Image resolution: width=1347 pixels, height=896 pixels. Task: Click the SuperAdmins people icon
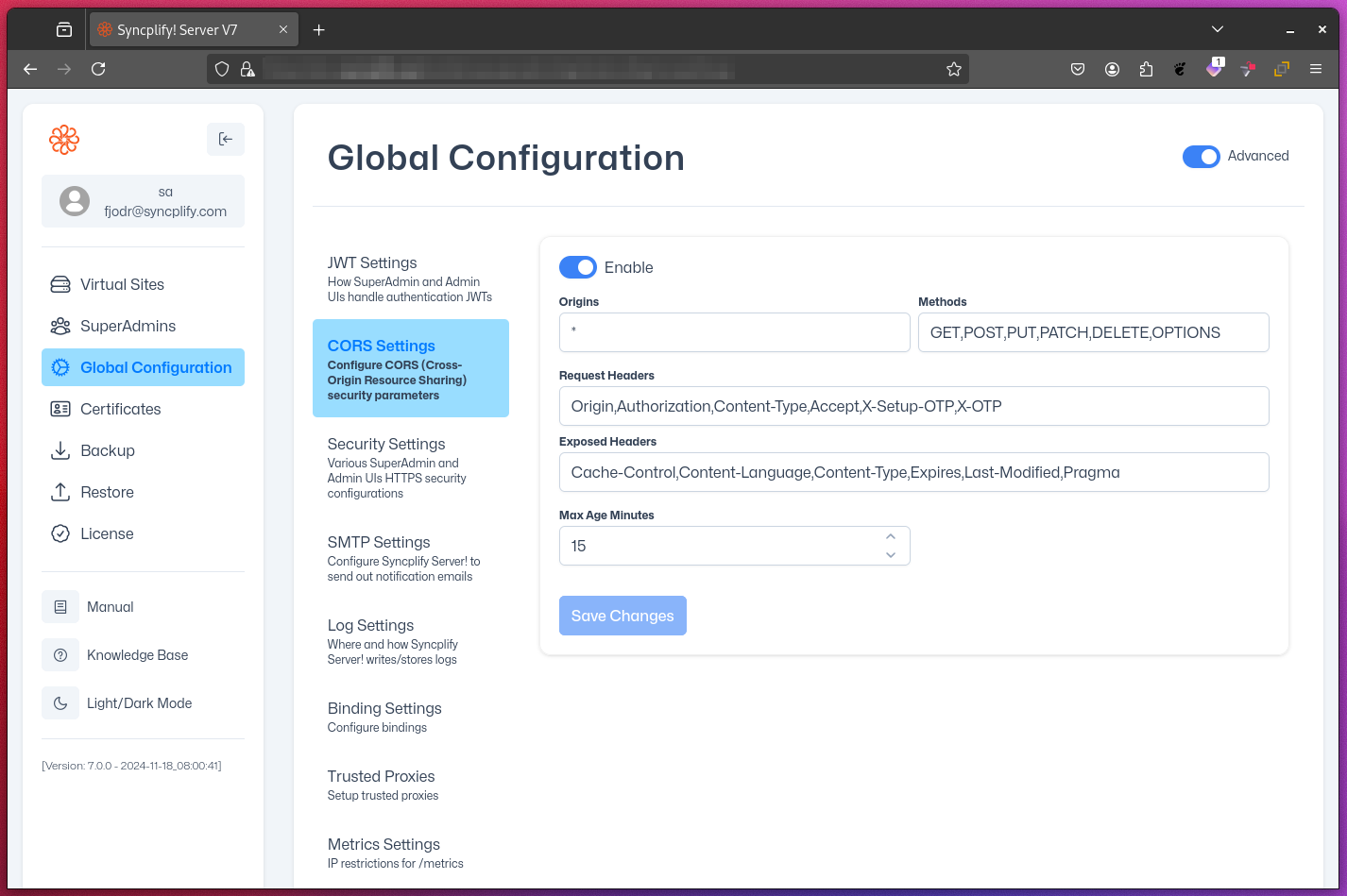[60, 326]
